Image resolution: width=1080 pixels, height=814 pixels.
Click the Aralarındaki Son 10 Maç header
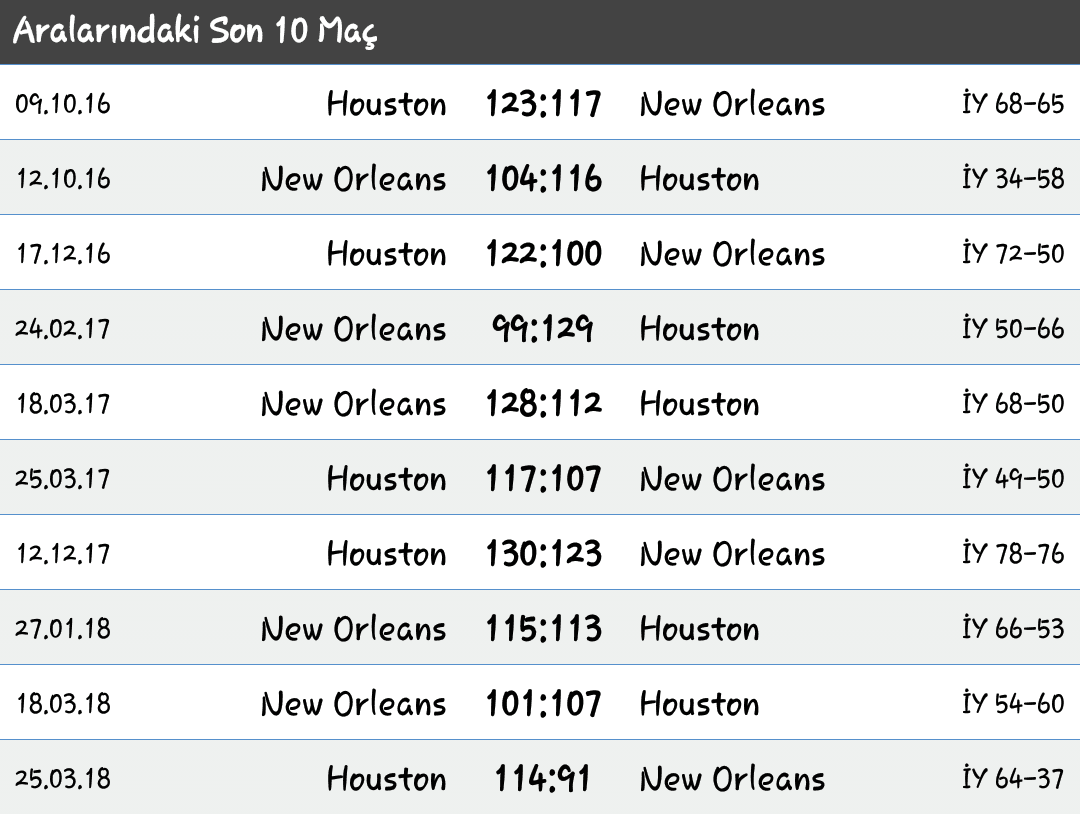195,31
